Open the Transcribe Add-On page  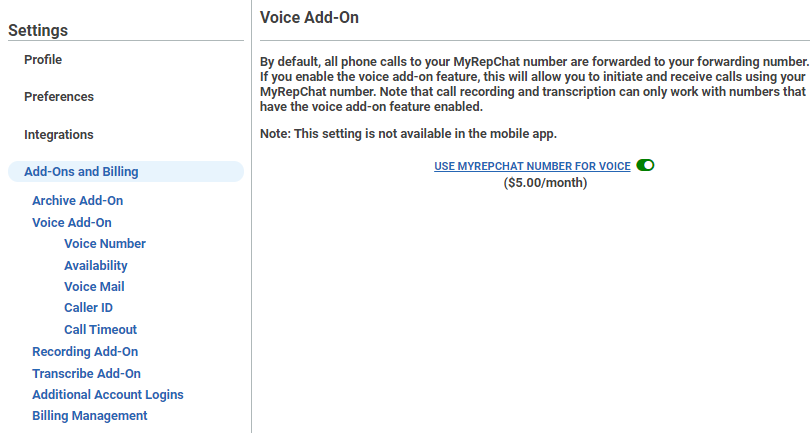click(x=86, y=374)
